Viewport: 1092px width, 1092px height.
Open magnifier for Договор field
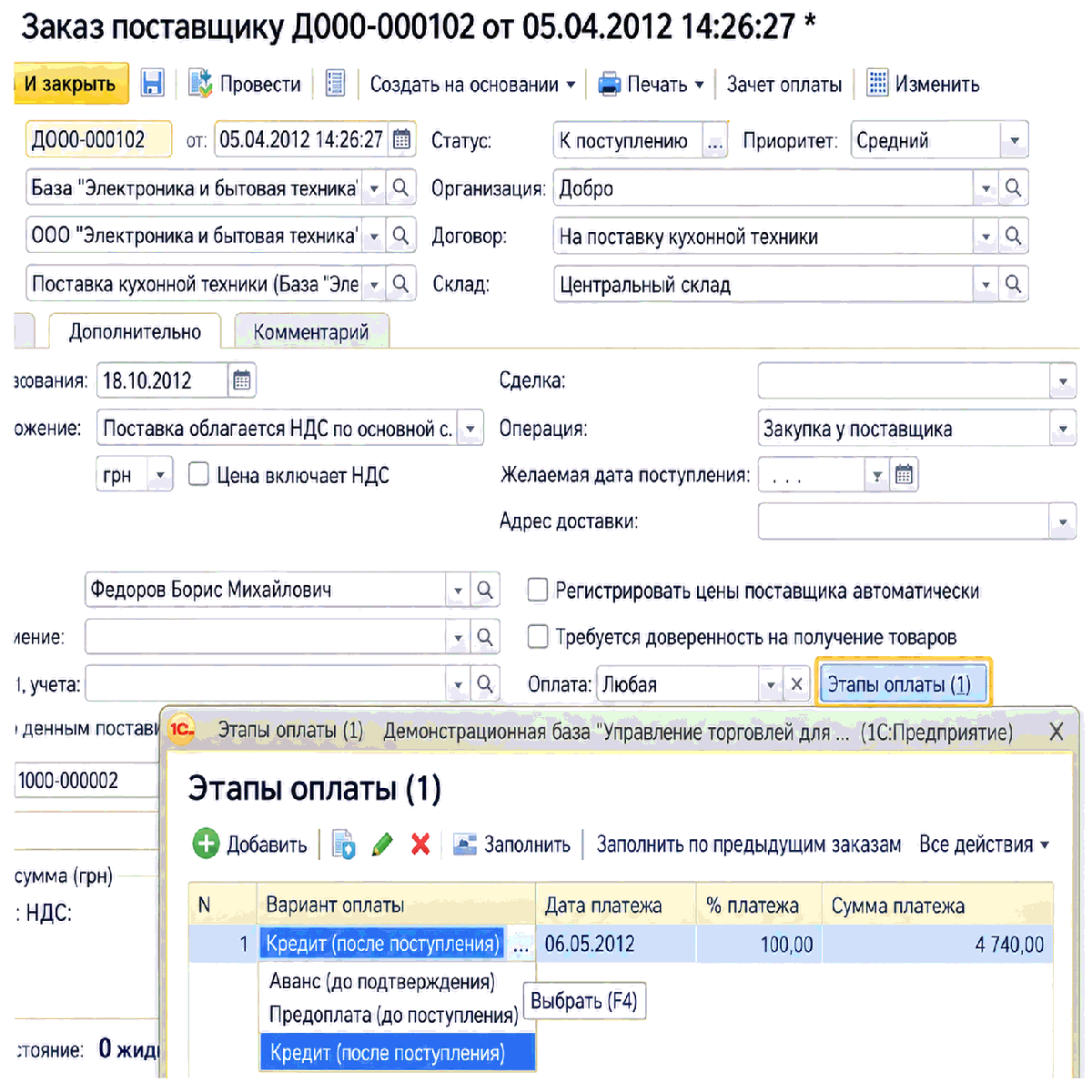(x=1013, y=236)
